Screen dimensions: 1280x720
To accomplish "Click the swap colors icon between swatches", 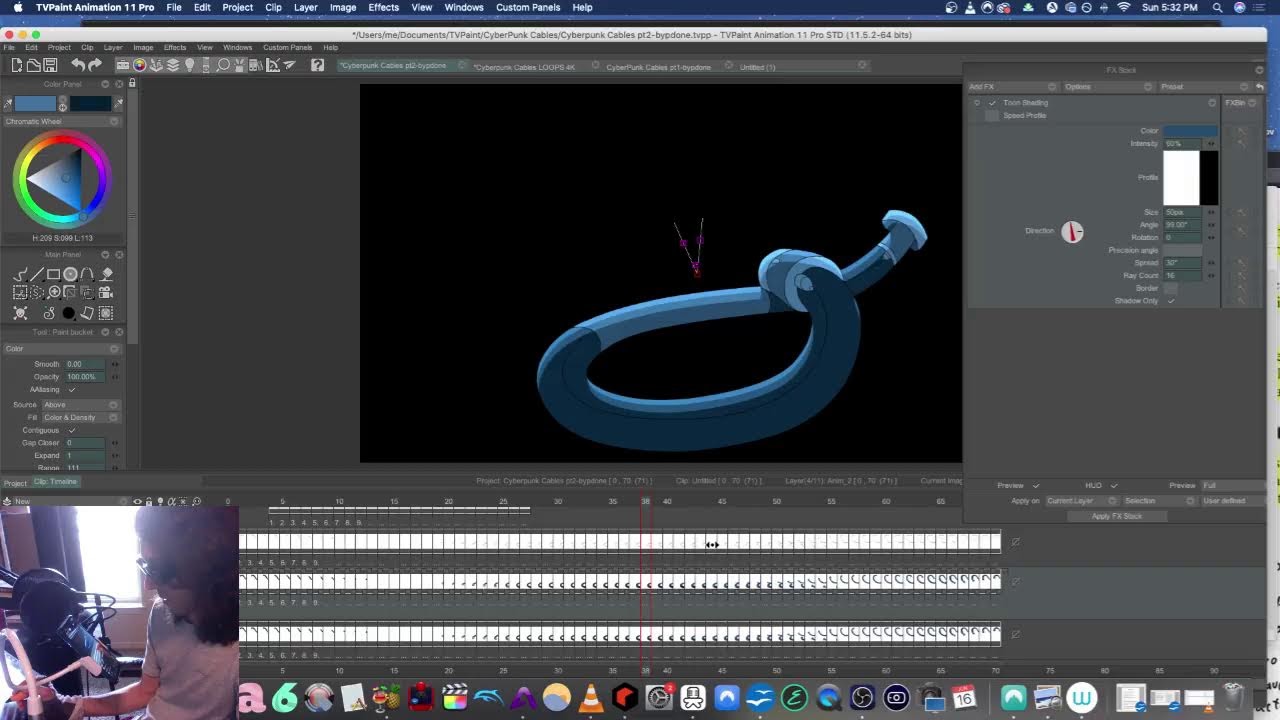I will 62,106.
